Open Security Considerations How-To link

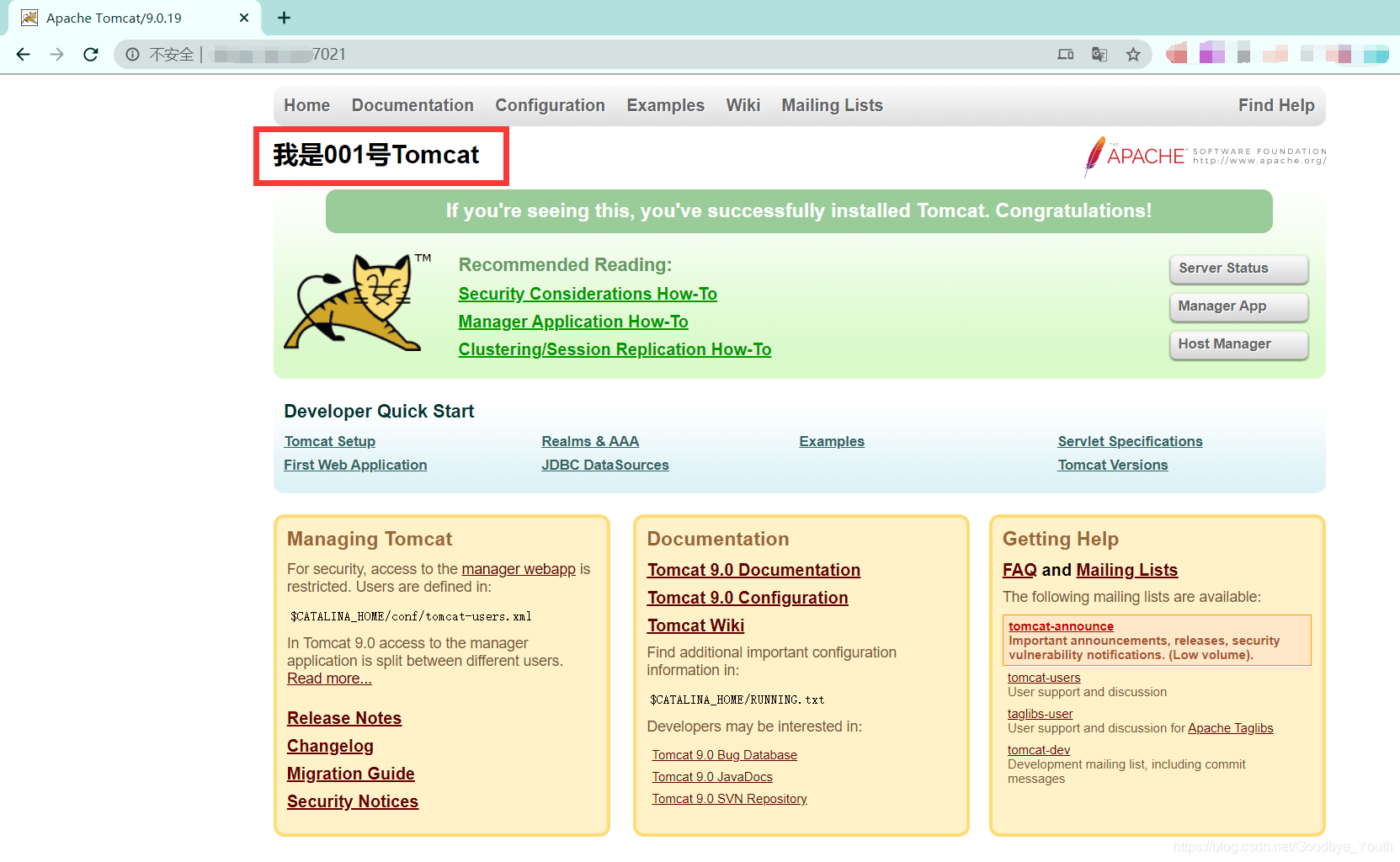588,294
